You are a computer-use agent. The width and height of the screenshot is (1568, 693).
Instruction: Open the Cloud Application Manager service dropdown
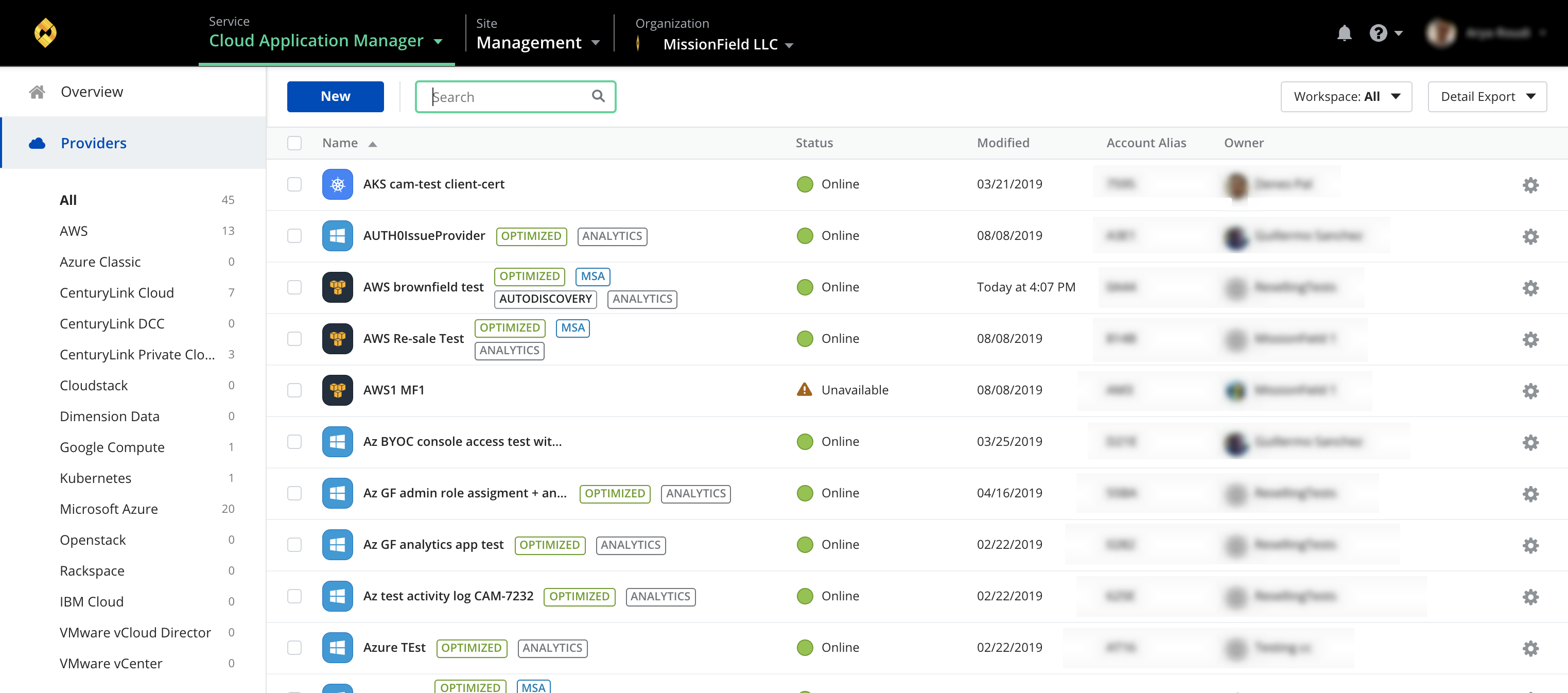pyautogui.click(x=326, y=41)
